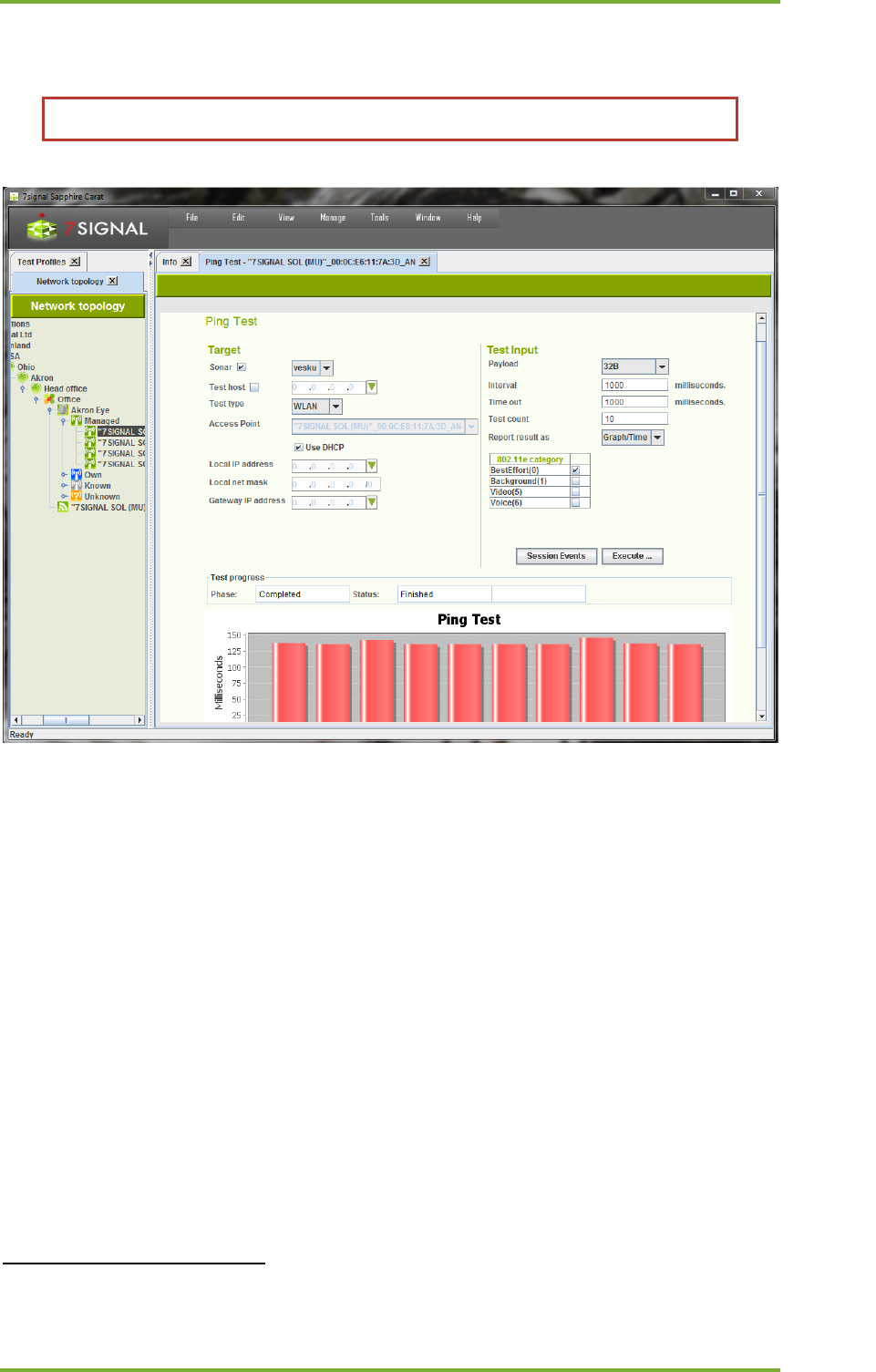The image size is (876, 1372).
Task: Check the Background(1) category checkbox
Action: tap(575, 481)
